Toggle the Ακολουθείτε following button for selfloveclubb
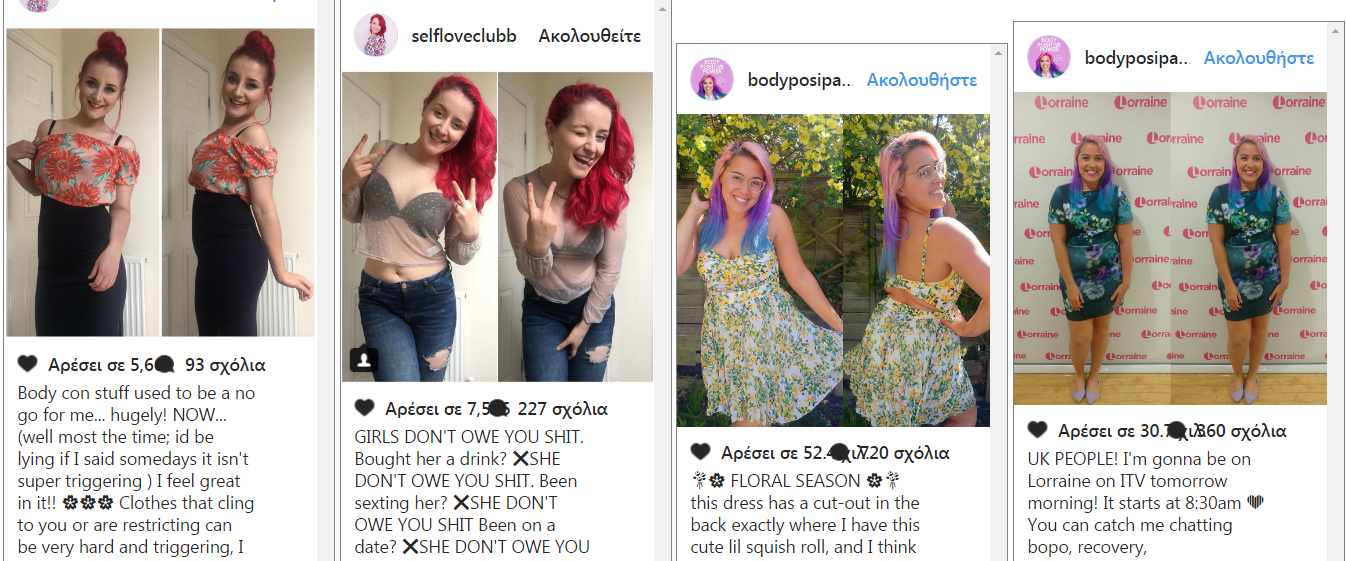The width and height of the screenshot is (1346, 561). 590,36
